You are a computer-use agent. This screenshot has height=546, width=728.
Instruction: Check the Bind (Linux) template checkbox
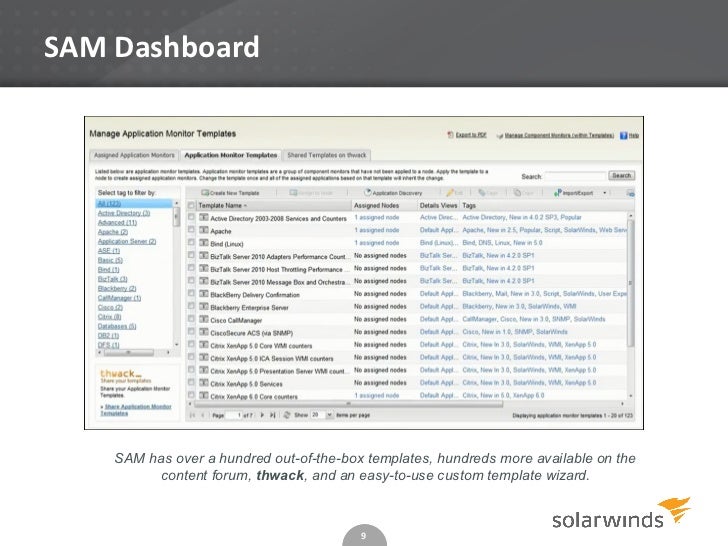click(191, 242)
